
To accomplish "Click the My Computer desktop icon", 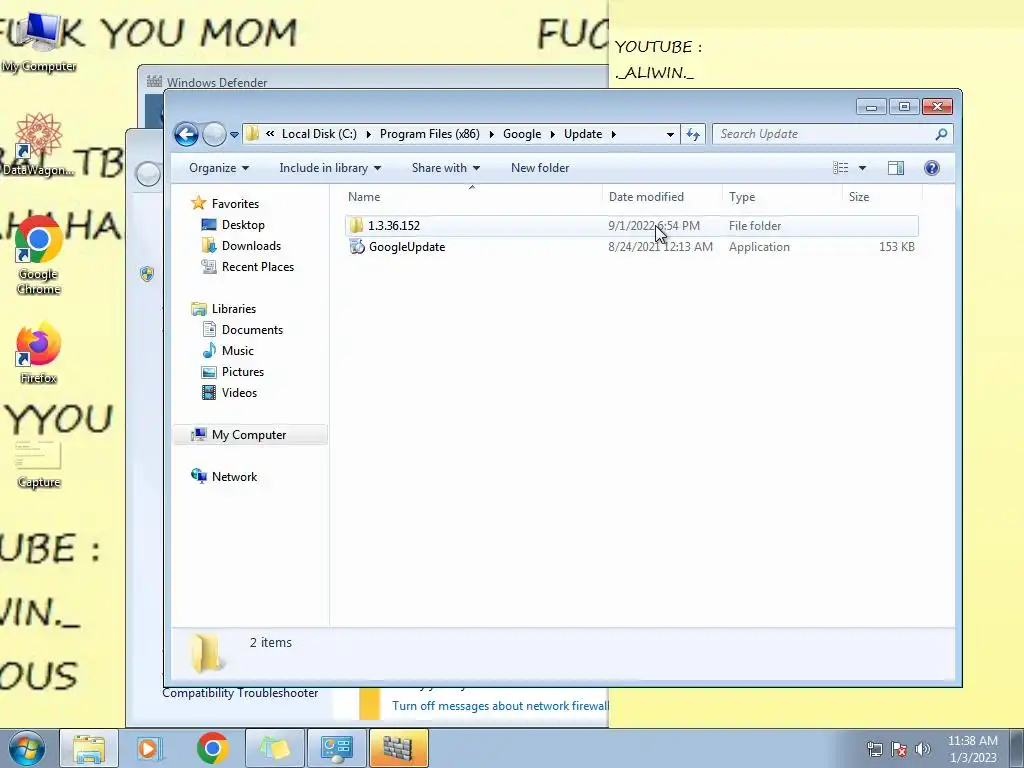I will (x=39, y=43).
